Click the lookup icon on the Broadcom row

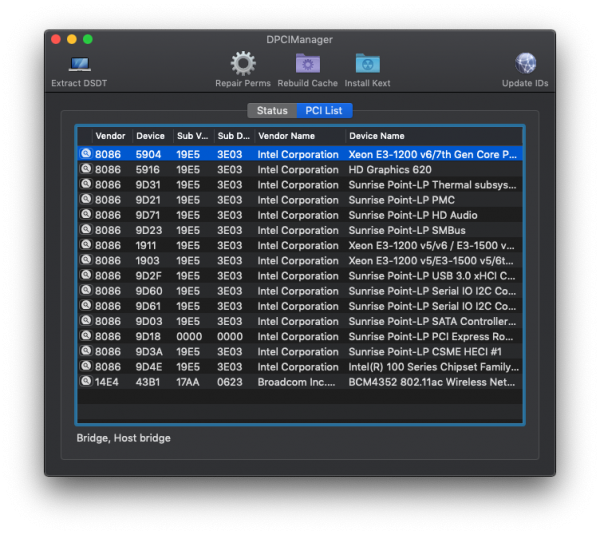click(86, 382)
